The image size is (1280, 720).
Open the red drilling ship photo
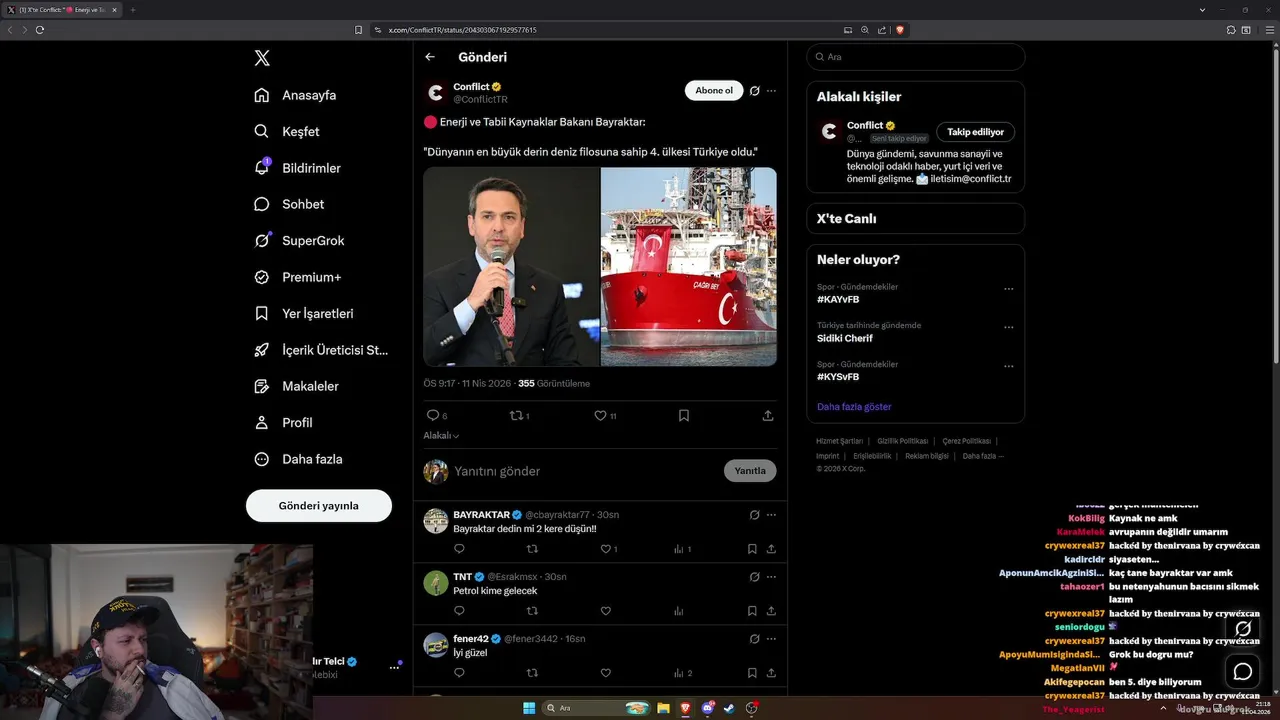point(689,267)
